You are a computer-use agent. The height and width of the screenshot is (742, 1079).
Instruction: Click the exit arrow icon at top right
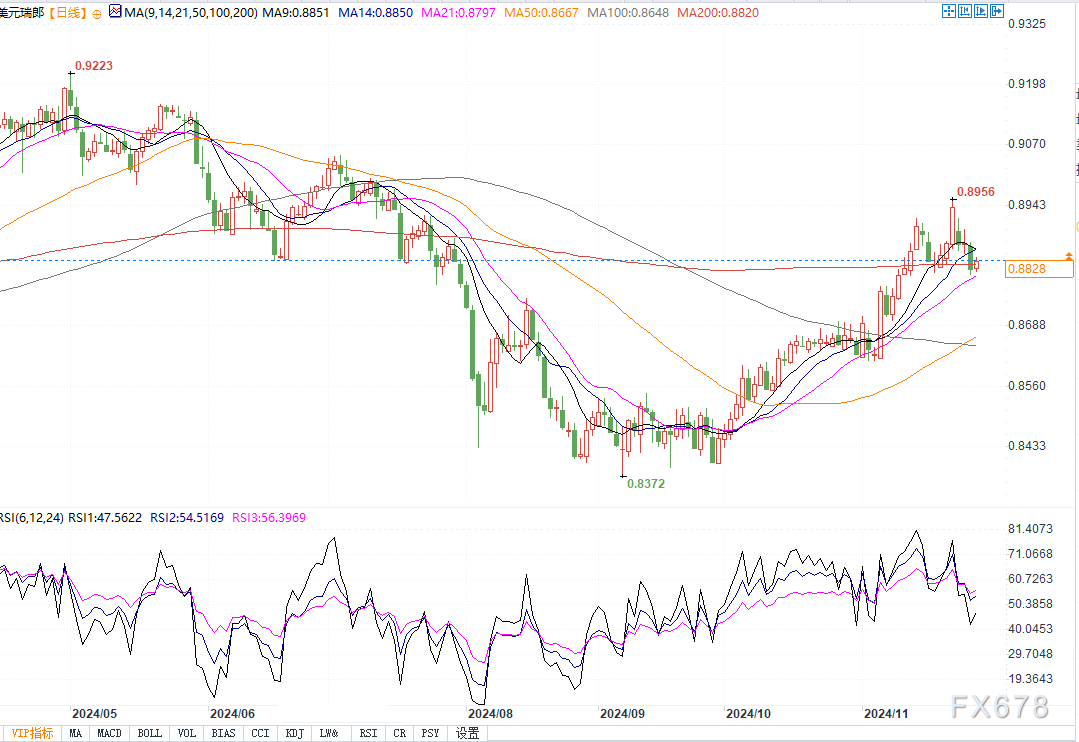coord(997,12)
